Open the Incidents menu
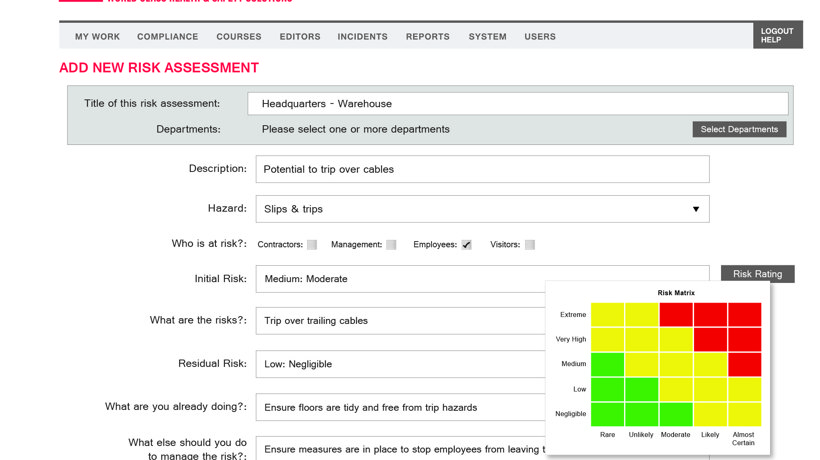Screen dimensions: 820x460 tap(362, 37)
